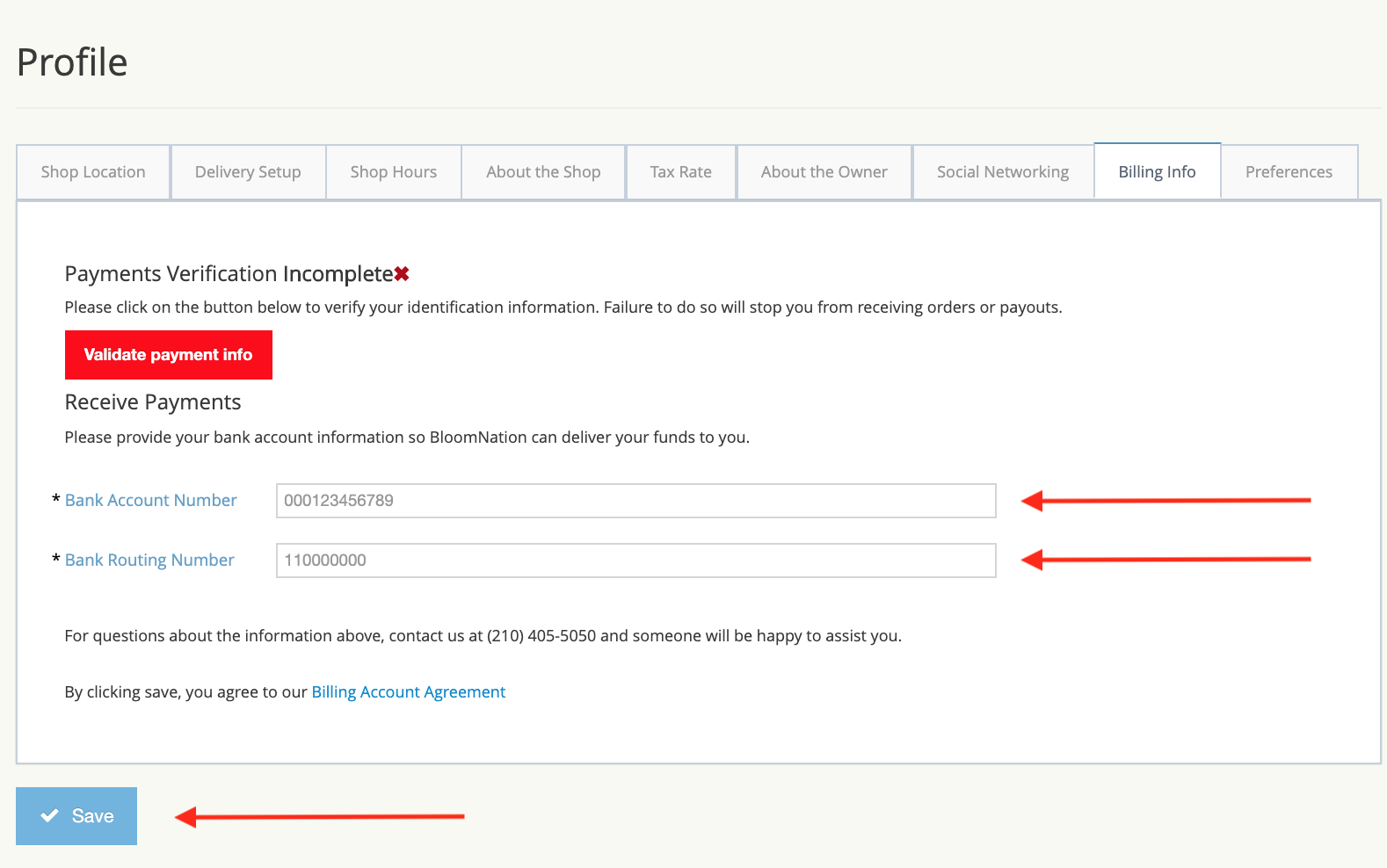
Task: Click the Validate payment info button
Action: pos(169,355)
